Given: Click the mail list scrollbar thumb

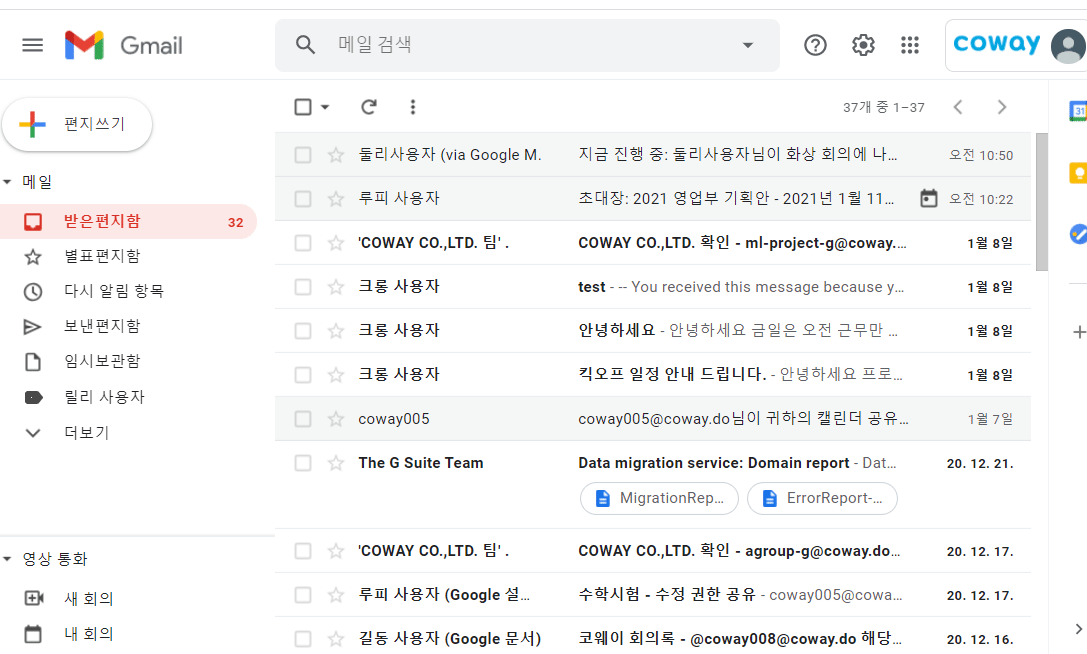Looking at the screenshot, I should [x=1041, y=202].
